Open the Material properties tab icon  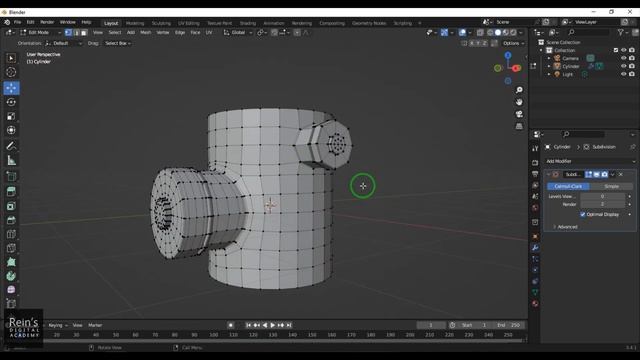(x=535, y=304)
